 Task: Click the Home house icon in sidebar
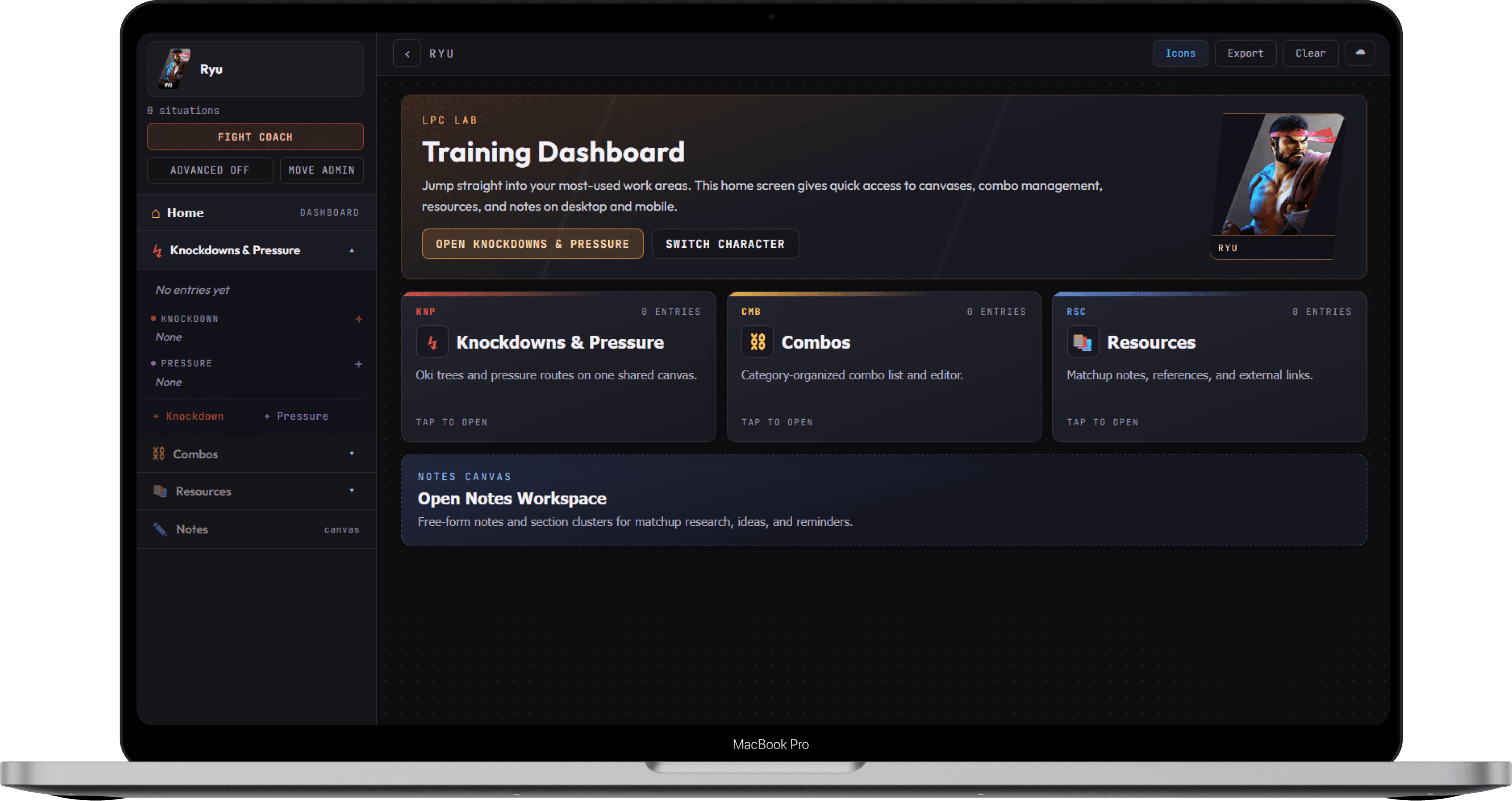pyautogui.click(x=156, y=213)
